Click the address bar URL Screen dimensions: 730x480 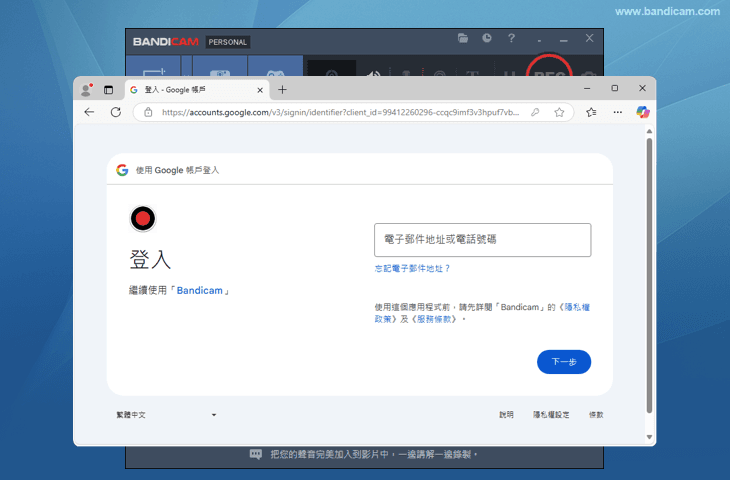click(340, 112)
